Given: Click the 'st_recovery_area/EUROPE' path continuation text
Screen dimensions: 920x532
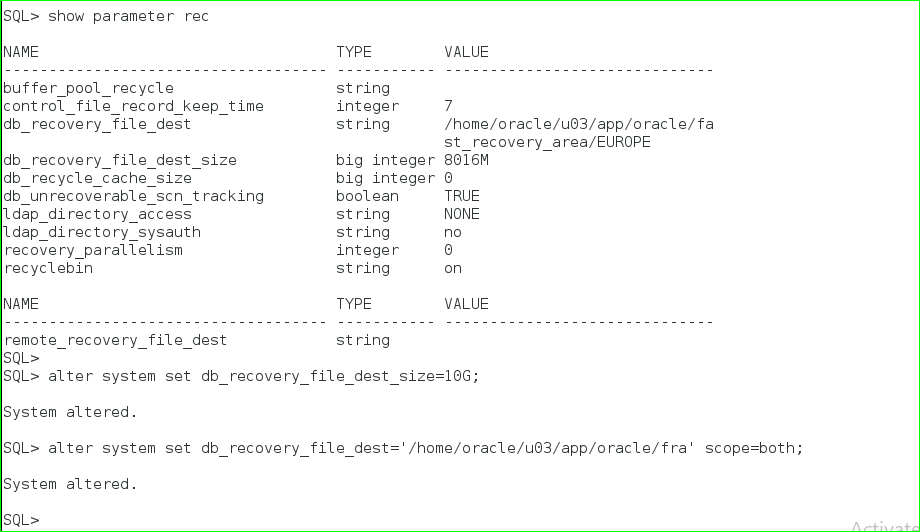Looking at the screenshot, I should pos(547,142).
